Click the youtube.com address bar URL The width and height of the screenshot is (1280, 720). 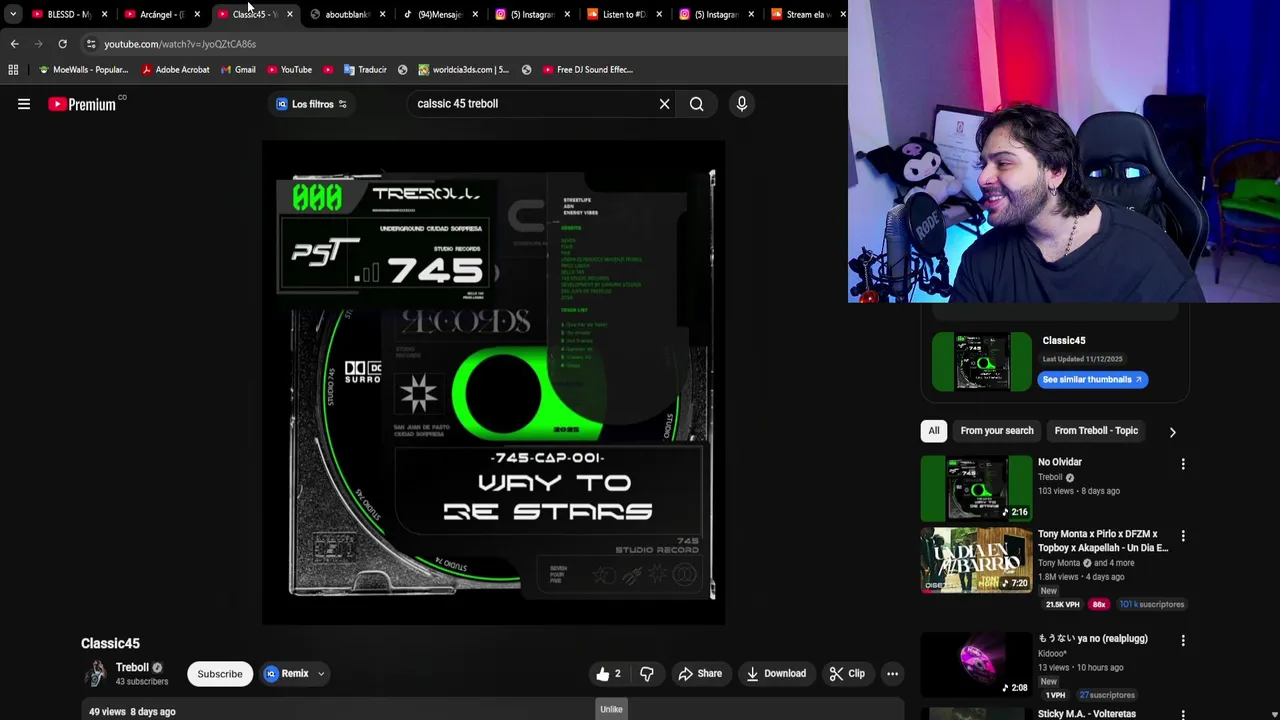point(180,44)
